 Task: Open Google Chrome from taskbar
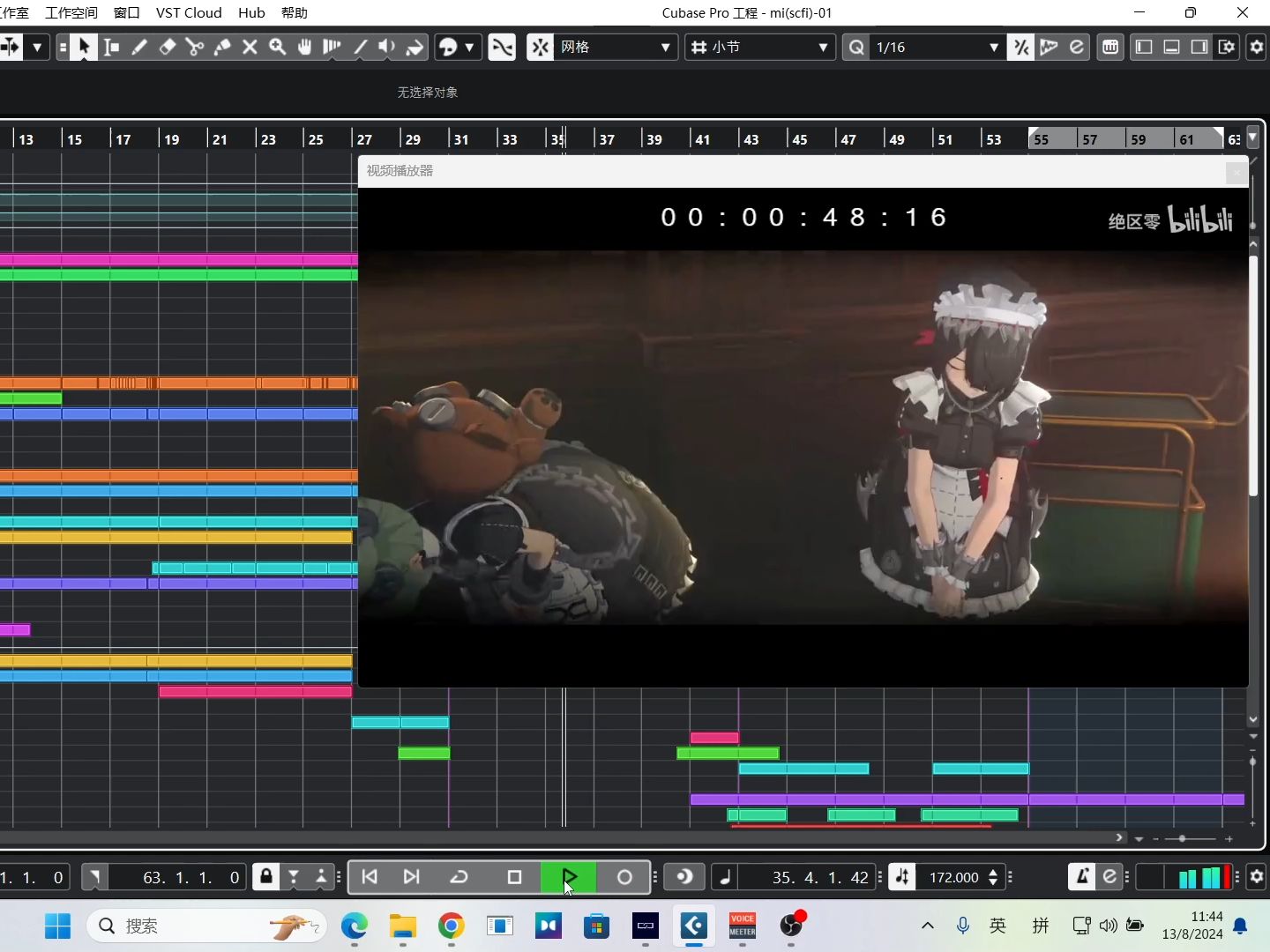point(452,926)
